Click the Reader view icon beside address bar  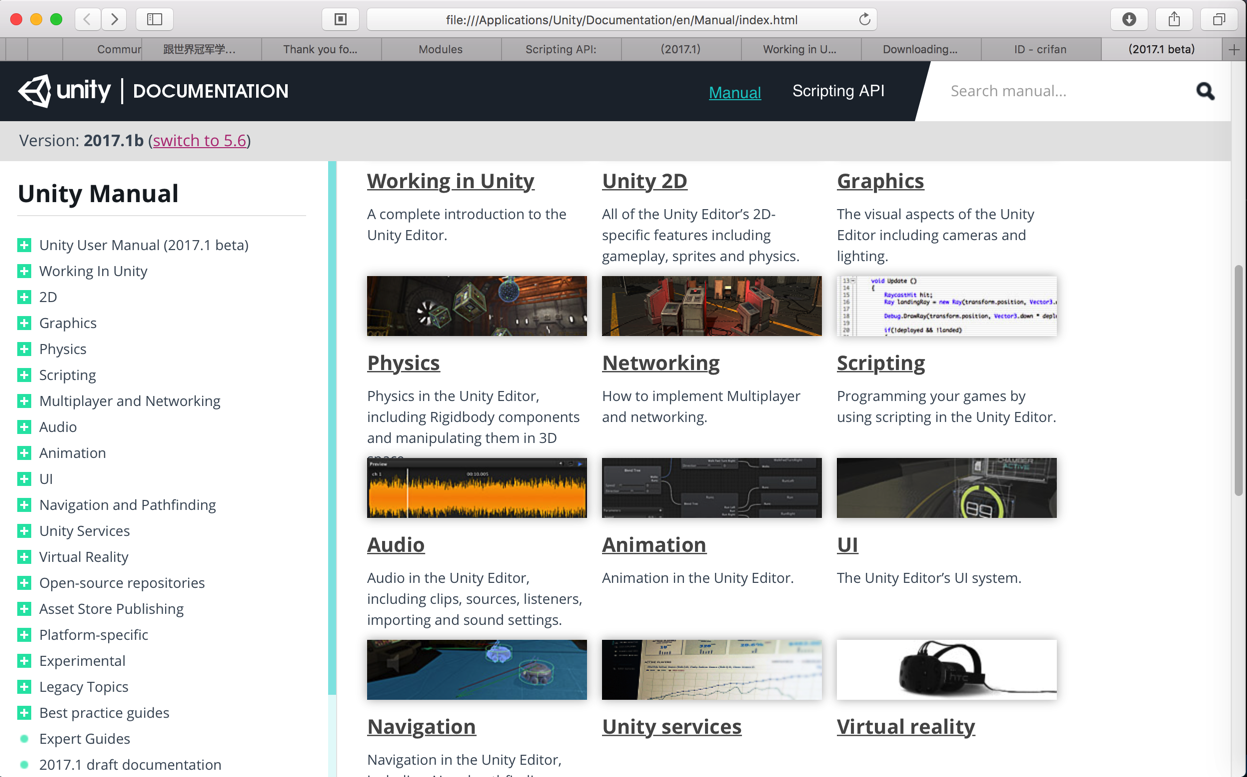(x=341, y=19)
